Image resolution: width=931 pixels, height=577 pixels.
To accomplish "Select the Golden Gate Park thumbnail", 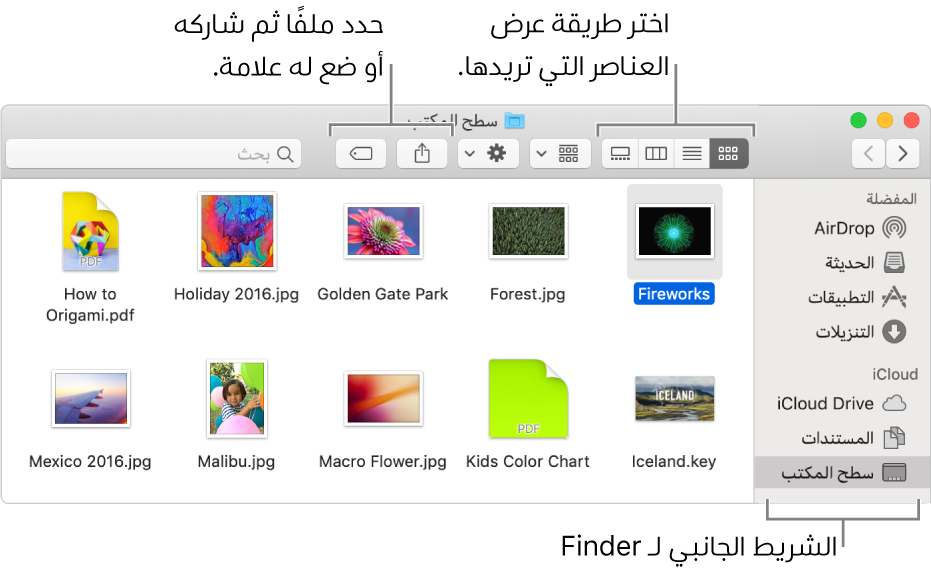I will point(383,231).
